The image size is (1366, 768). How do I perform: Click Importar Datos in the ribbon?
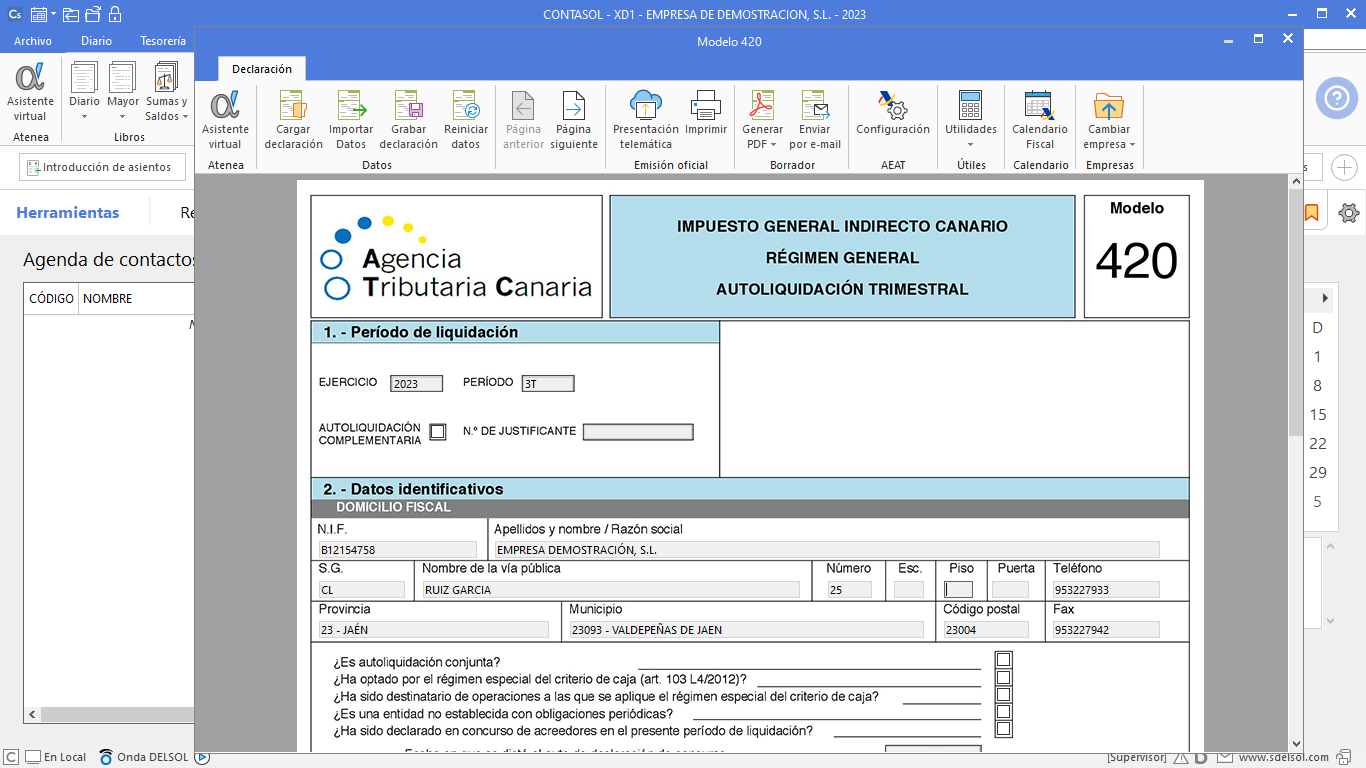tap(351, 119)
